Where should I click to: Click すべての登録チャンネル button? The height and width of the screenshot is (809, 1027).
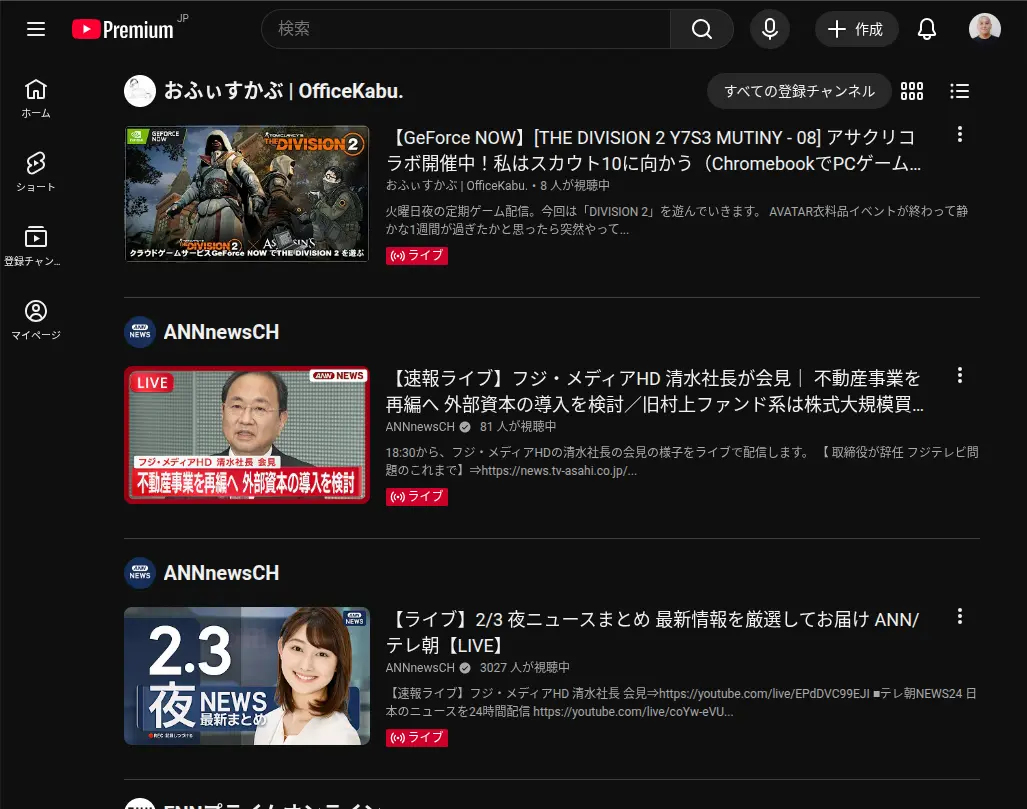[798, 91]
